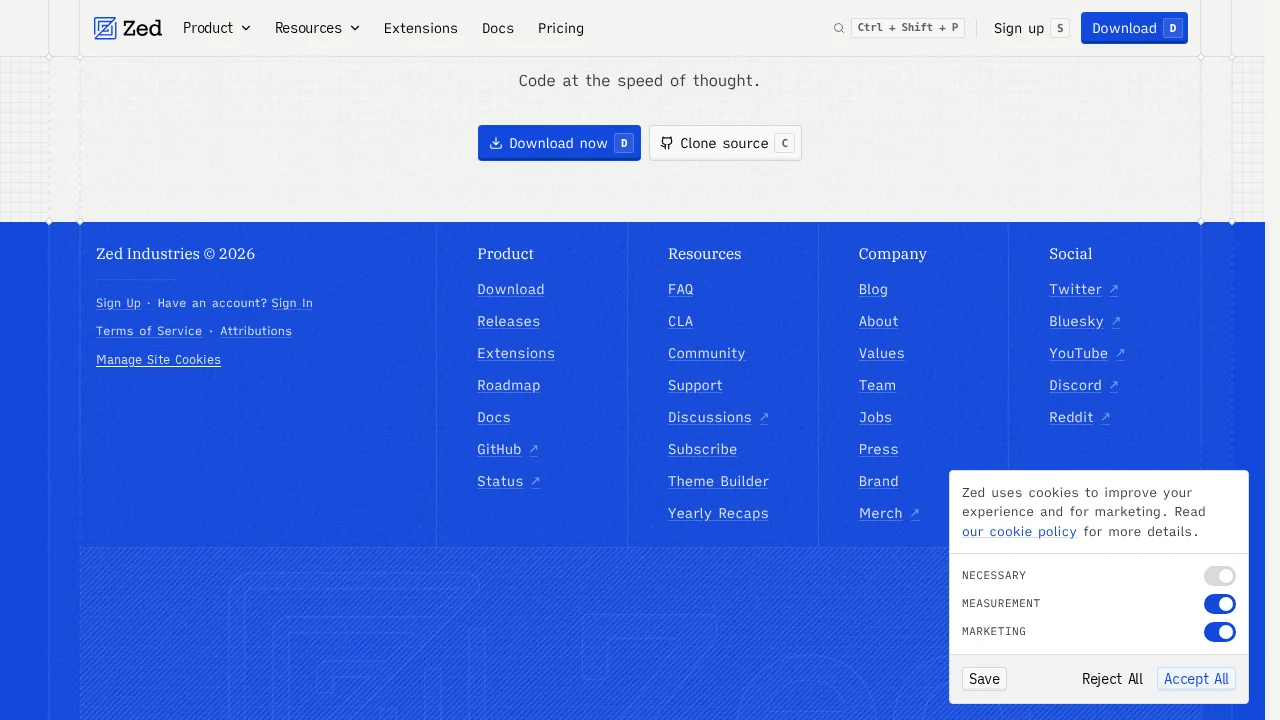Disable the Measurement cookies toggle
The width and height of the screenshot is (1280, 720).
click(x=1219, y=604)
